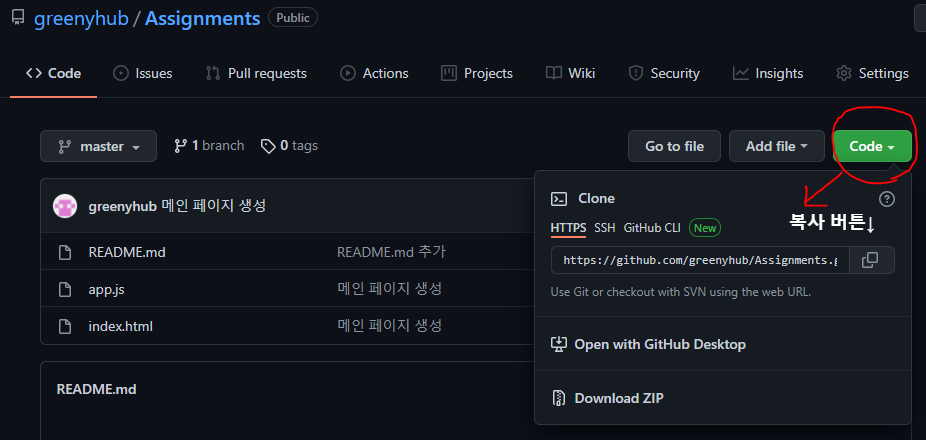Screen dimensions: 926x440
Task: Open the README.md file
Action: coord(127,253)
